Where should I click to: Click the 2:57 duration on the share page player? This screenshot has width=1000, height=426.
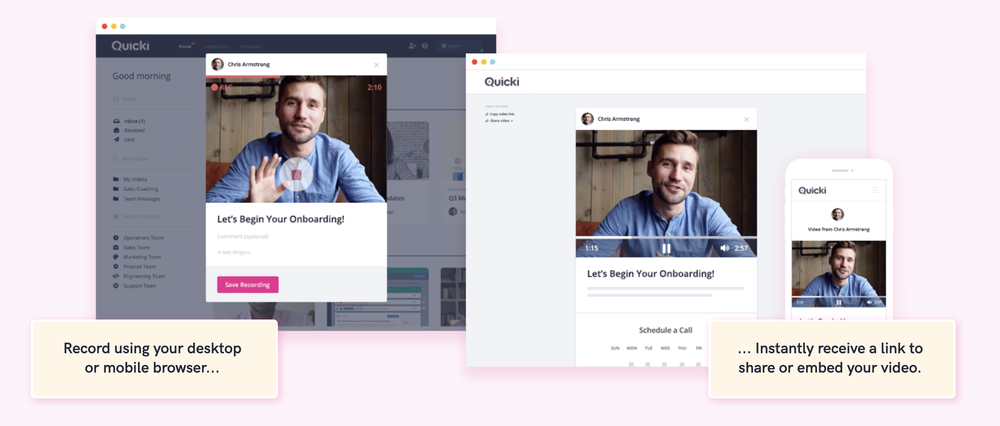pyautogui.click(x=741, y=248)
